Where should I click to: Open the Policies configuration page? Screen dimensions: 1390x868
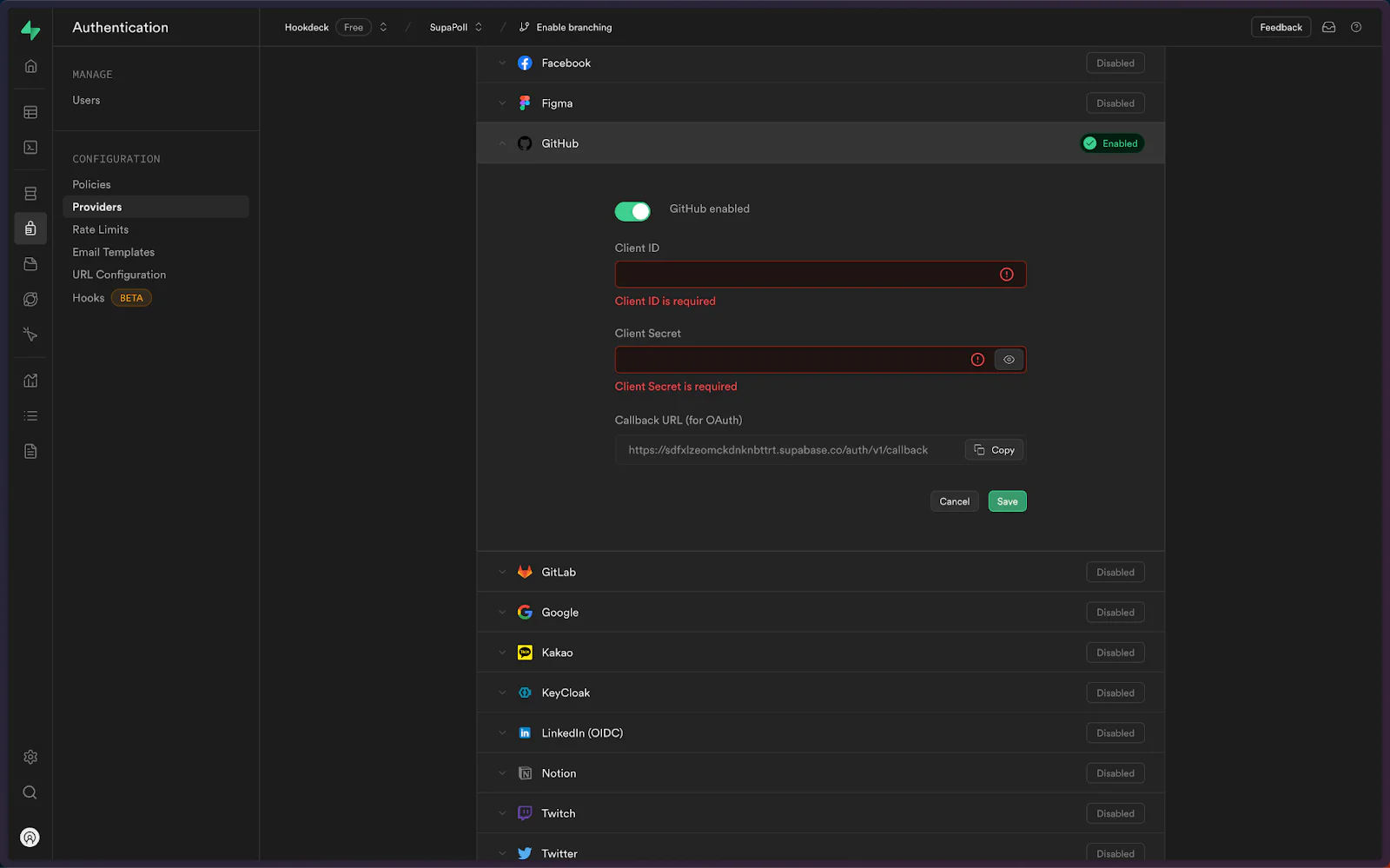pyautogui.click(x=91, y=184)
